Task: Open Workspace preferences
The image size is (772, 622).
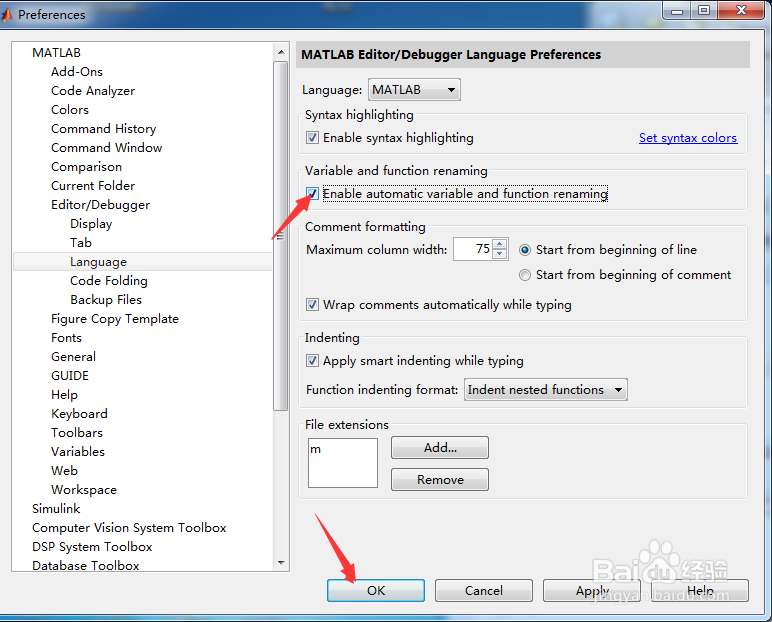Action: click(84, 490)
